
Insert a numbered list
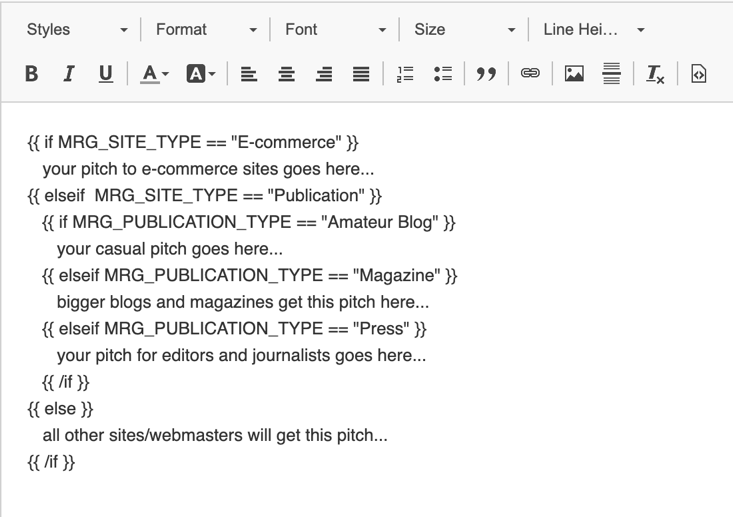click(405, 74)
